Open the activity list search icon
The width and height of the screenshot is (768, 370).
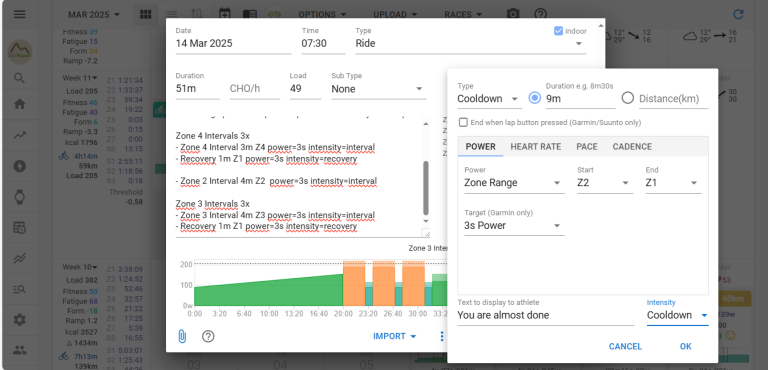(x=20, y=289)
